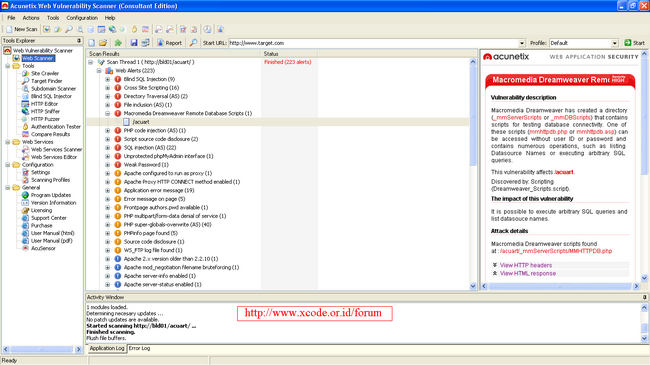Click scan results vertical scrollbar down arrow
This screenshot has width=650, height=365.
(x=473, y=286)
